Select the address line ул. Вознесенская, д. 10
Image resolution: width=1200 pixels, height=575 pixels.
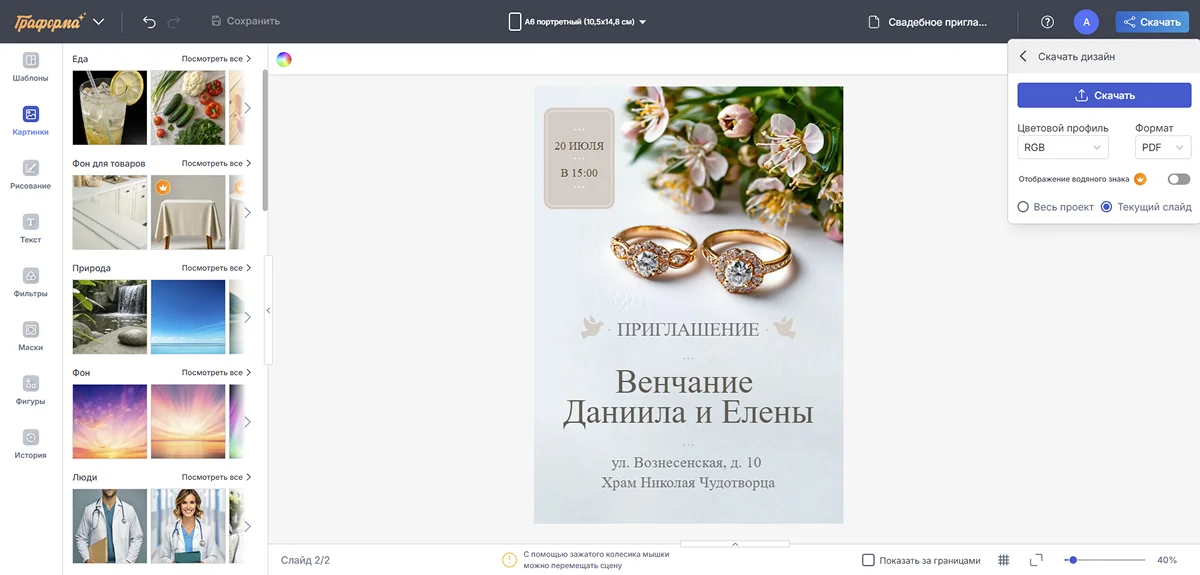(x=687, y=462)
